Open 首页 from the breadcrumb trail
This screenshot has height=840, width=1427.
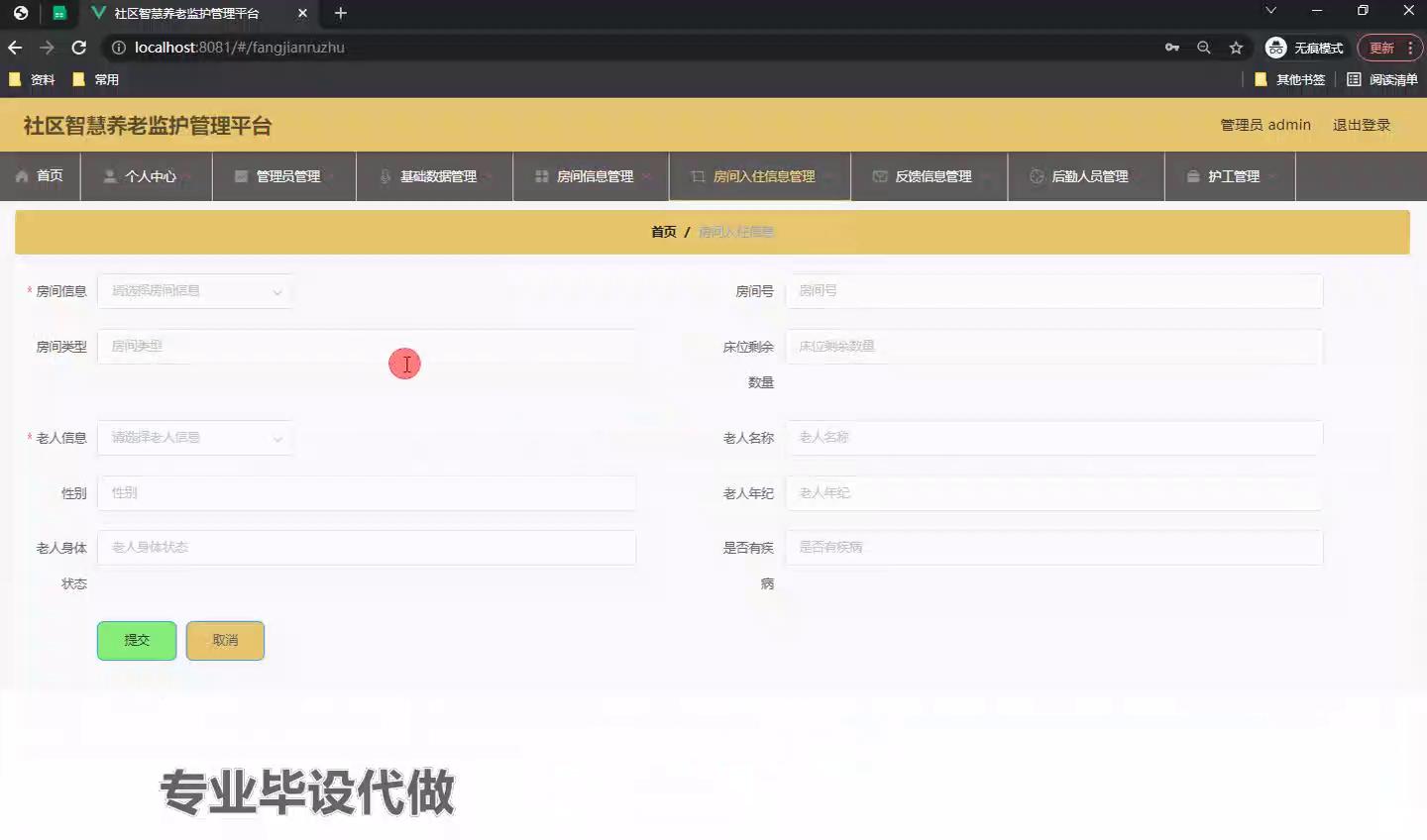pos(663,231)
